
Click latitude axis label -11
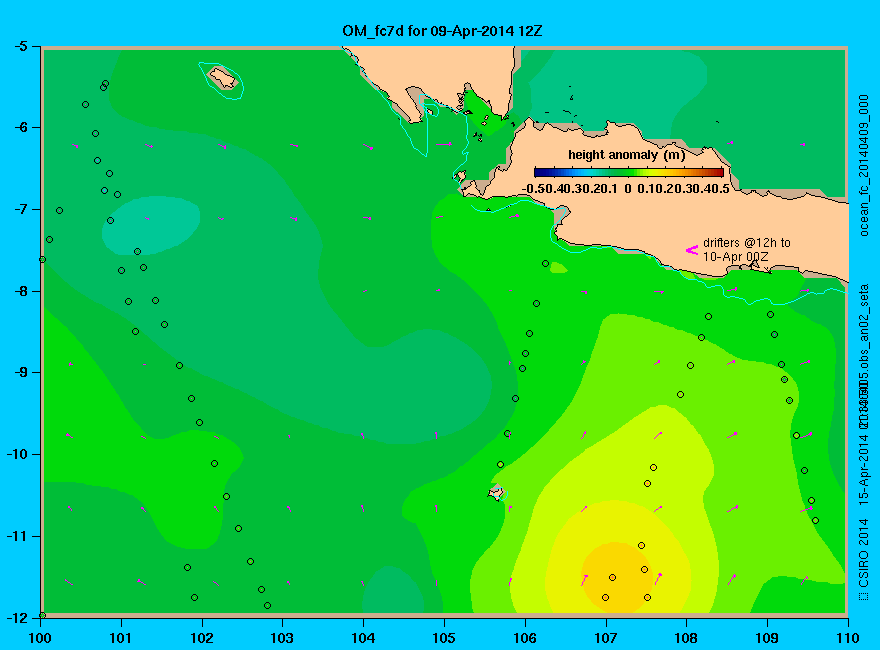click(x=17, y=536)
